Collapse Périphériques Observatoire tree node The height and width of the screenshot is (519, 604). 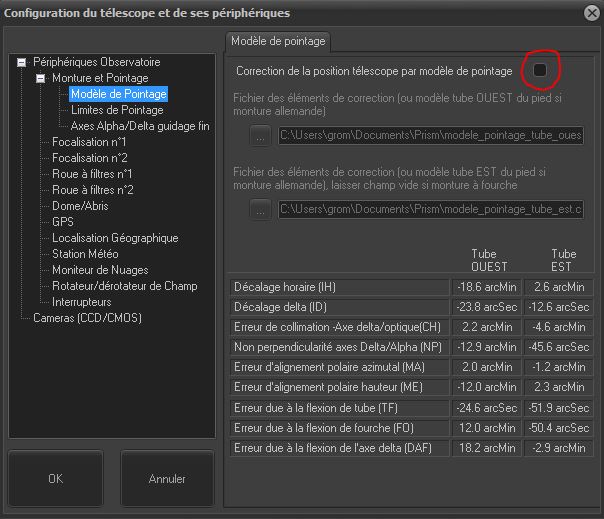[x=22, y=62]
